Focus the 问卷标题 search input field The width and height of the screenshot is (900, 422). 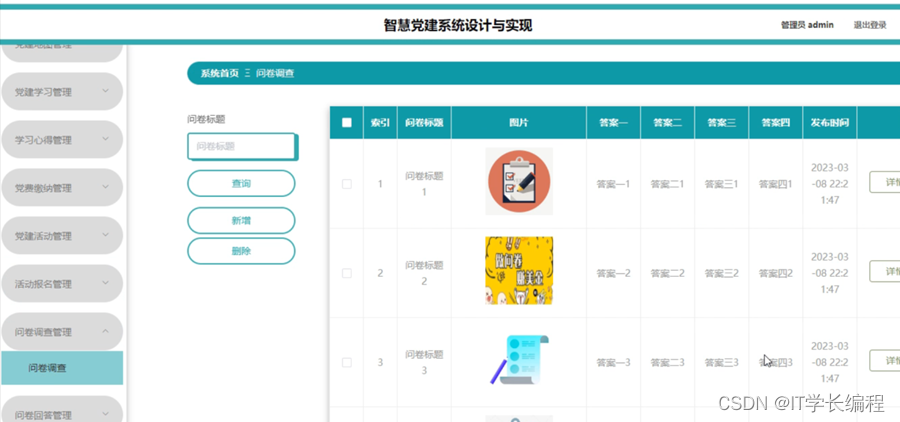(x=242, y=146)
